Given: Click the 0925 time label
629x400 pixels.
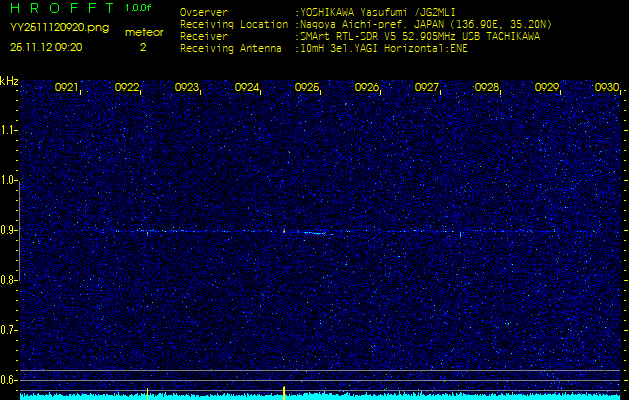Looking at the screenshot, I should click(x=307, y=88).
